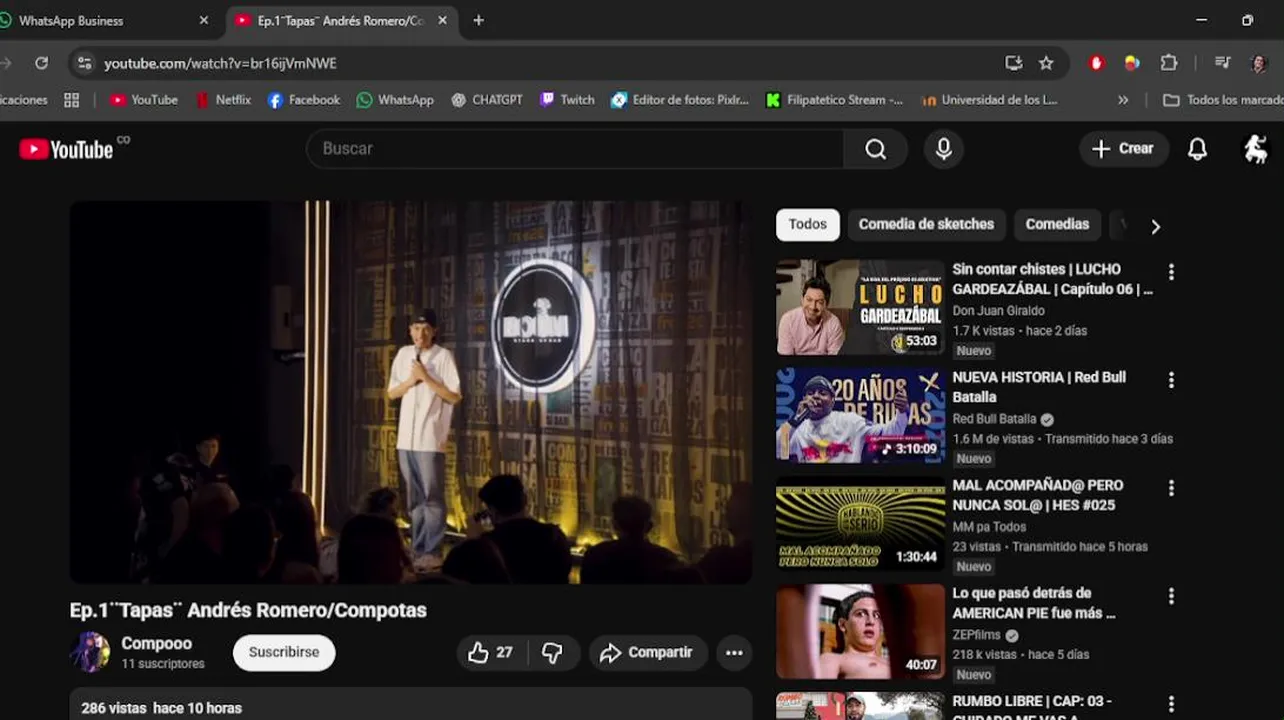The image size is (1284, 720).
Task: Open options for RUMBO LIBRE video
Action: click(1171, 704)
